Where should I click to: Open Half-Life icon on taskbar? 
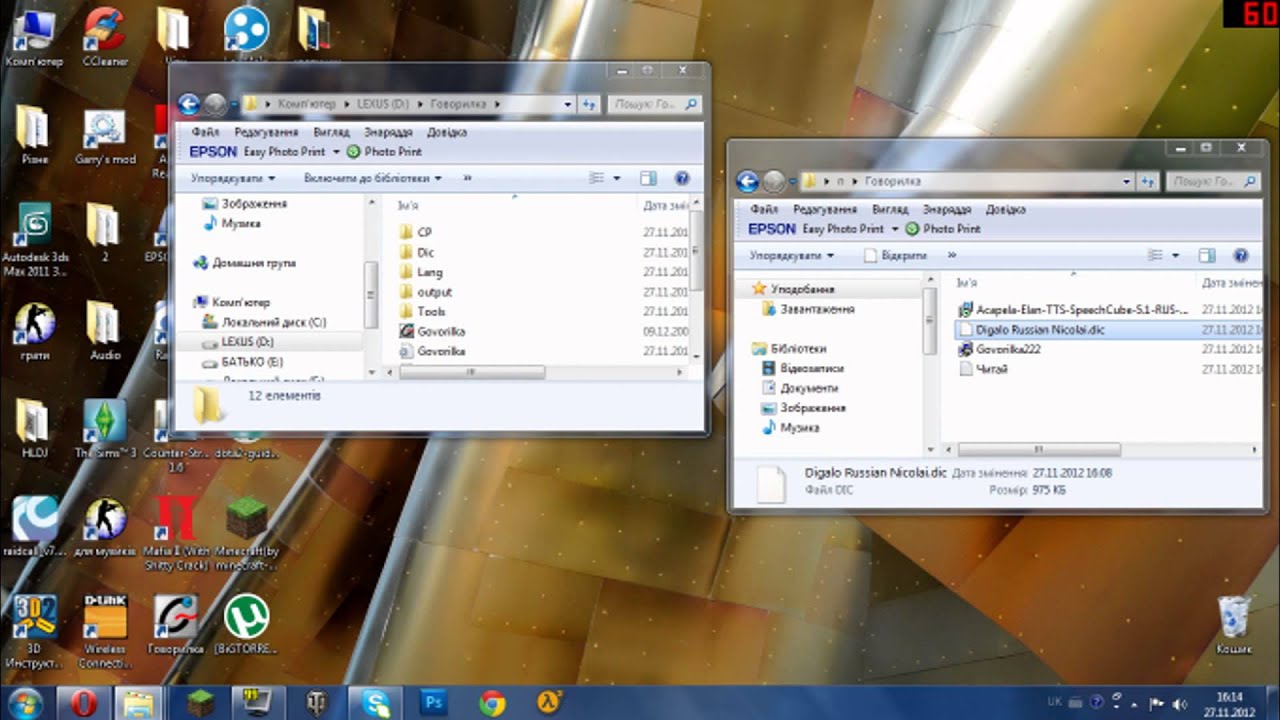pyautogui.click(x=550, y=703)
